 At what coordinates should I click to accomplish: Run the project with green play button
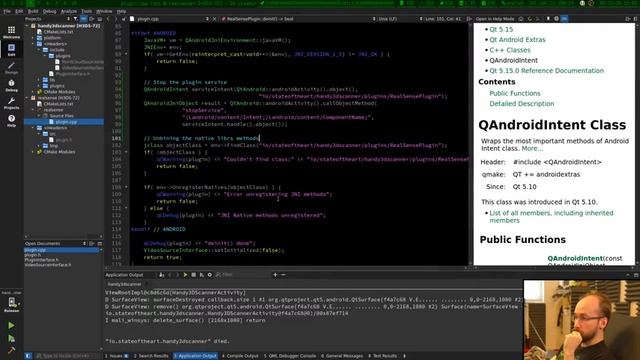click(x=11, y=325)
